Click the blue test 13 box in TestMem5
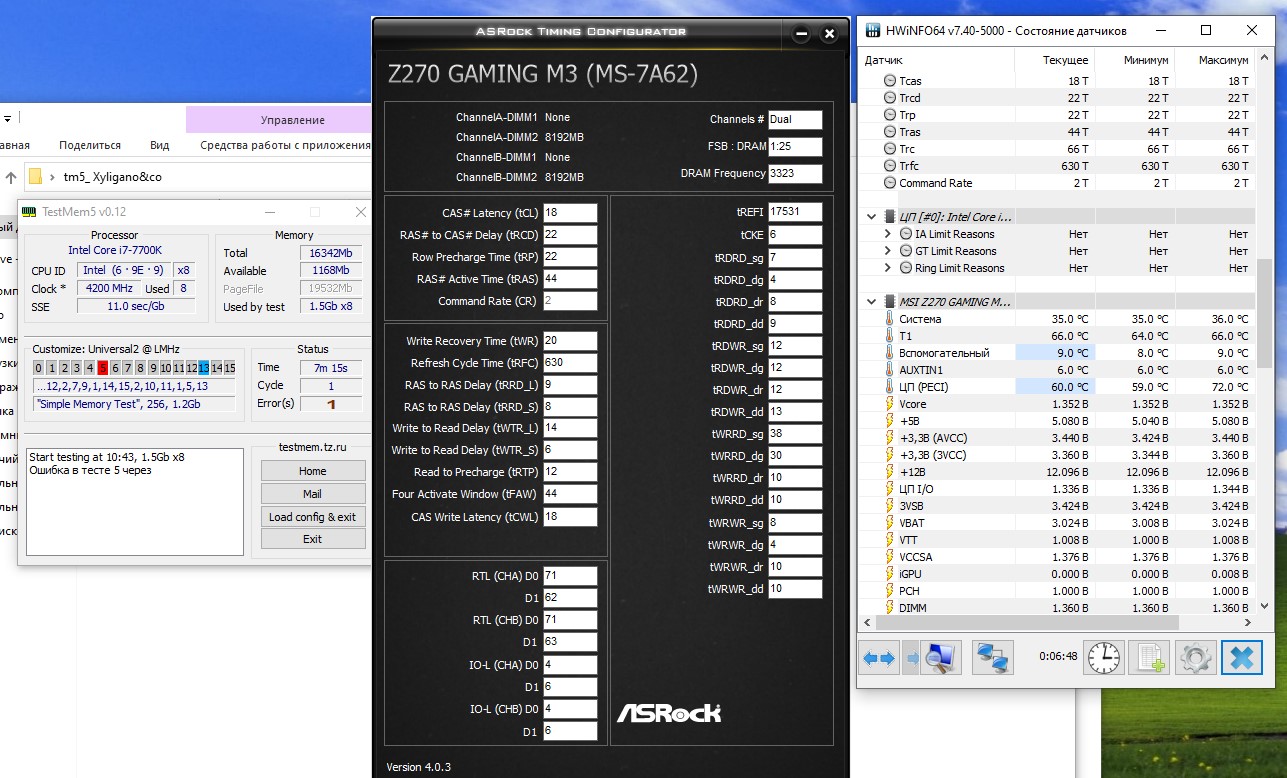The width and height of the screenshot is (1287, 778). pyautogui.click(x=204, y=368)
